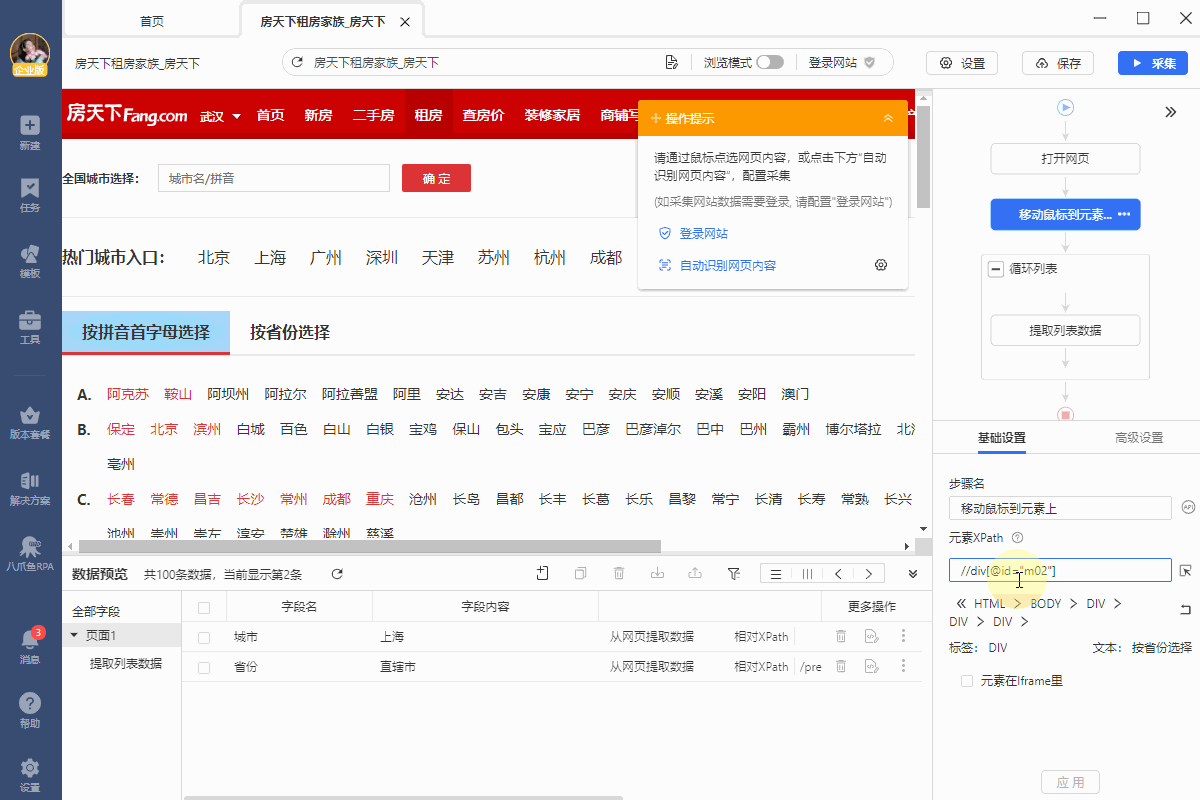Open 帮助 in the left sidebar

pyautogui.click(x=30, y=710)
